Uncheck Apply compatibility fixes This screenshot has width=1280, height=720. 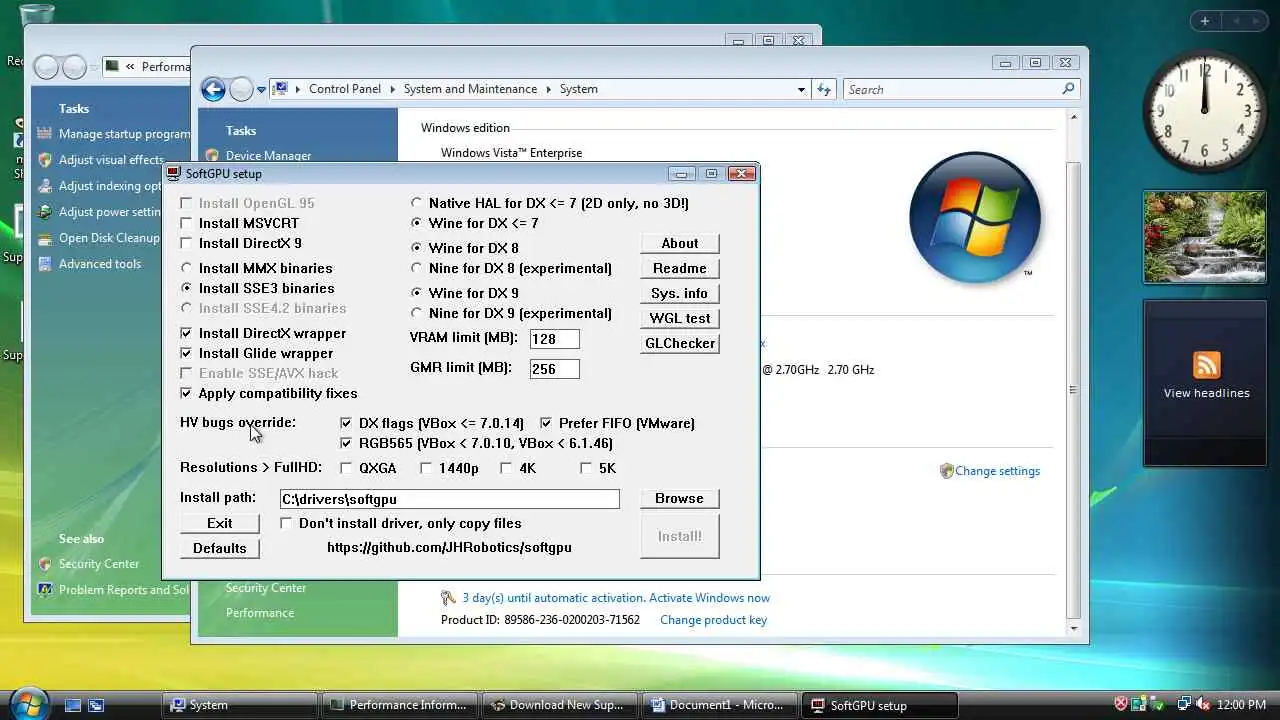coord(186,393)
